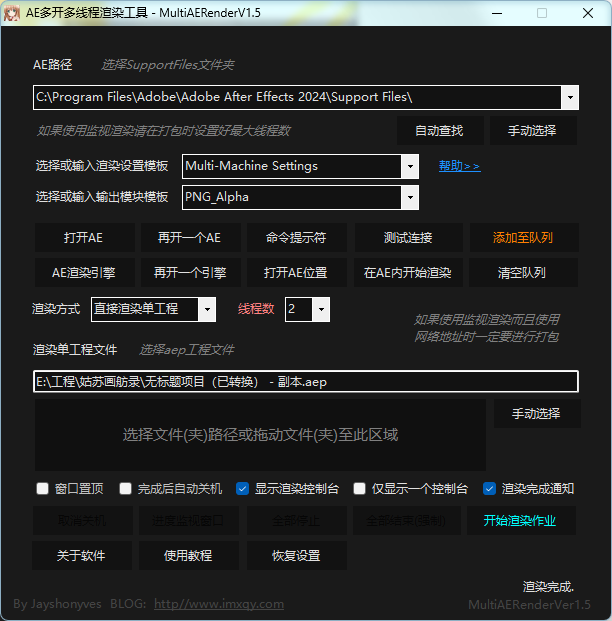The height and width of the screenshot is (621, 612).
Task: Click the cyan 开始渲染作业 button
Action: pyautogui.click(x=521, y=520)
